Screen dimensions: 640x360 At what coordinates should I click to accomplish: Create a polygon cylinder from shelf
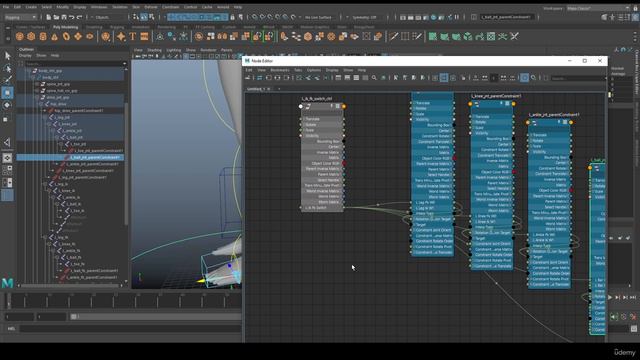[x=43, y=37]
